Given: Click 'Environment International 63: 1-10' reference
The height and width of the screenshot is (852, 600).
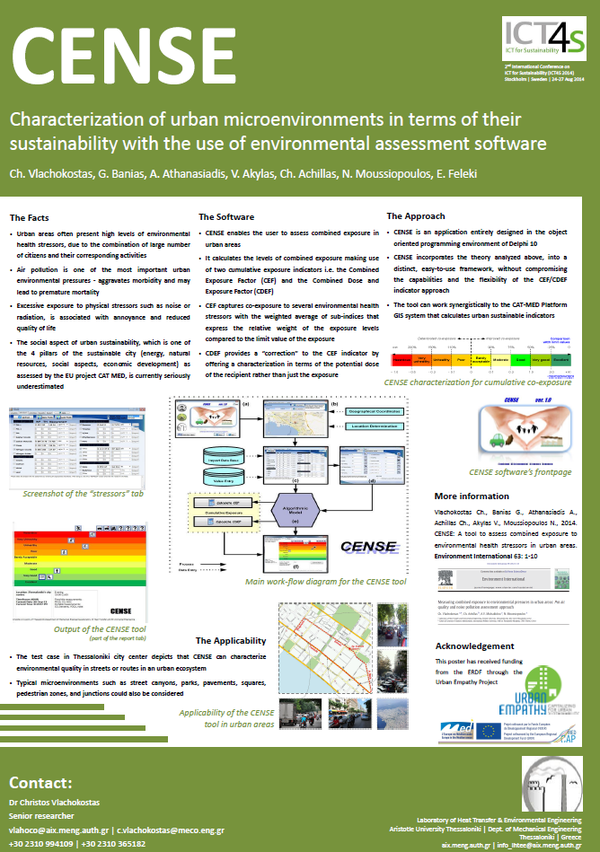Looking at the screenshot, I should point(486,556).
